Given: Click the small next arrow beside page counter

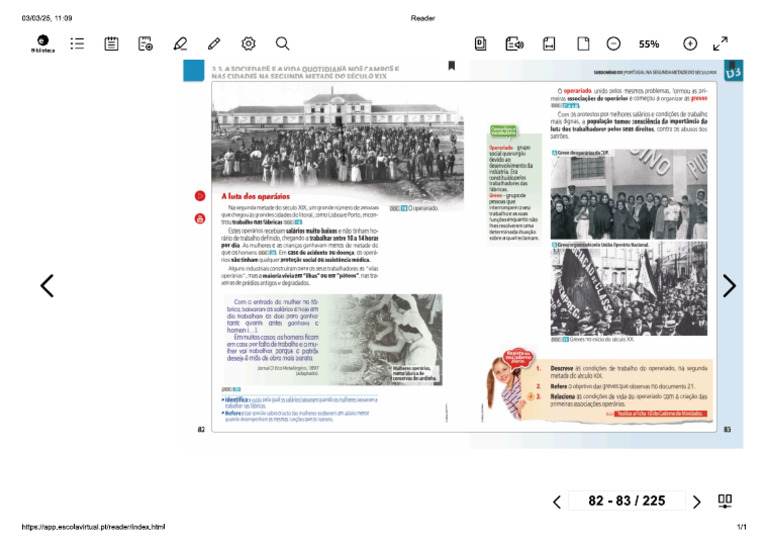Looking at the screenshot, I should click(x=696, y=501).
